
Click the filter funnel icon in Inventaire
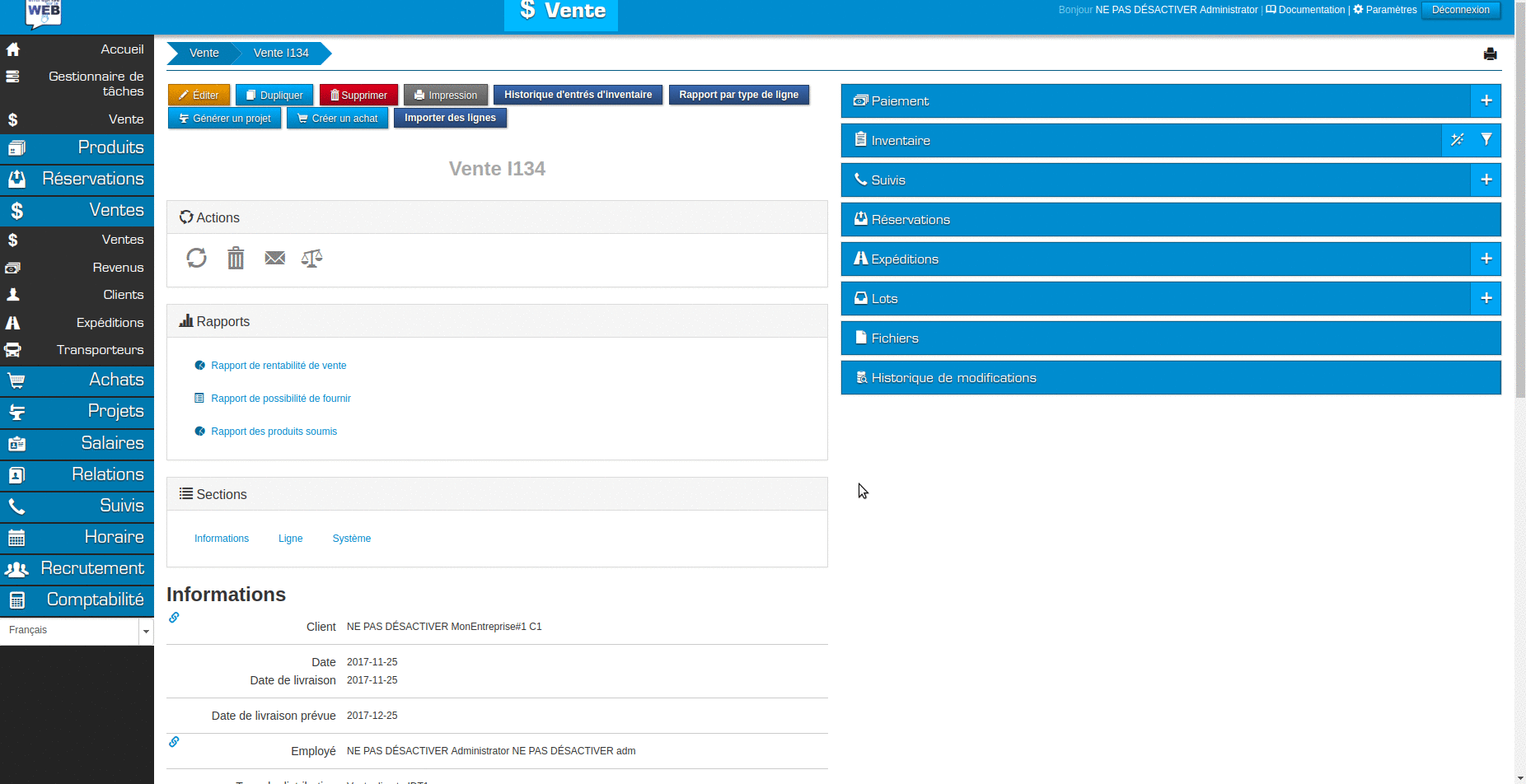[x=1486, y=140]
